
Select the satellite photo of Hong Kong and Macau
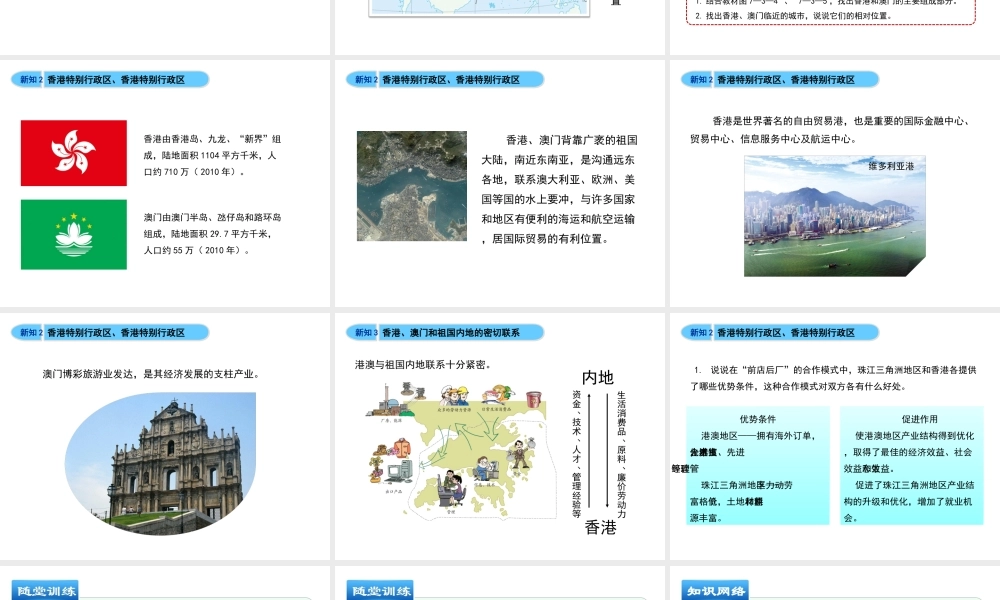(412, 186)
